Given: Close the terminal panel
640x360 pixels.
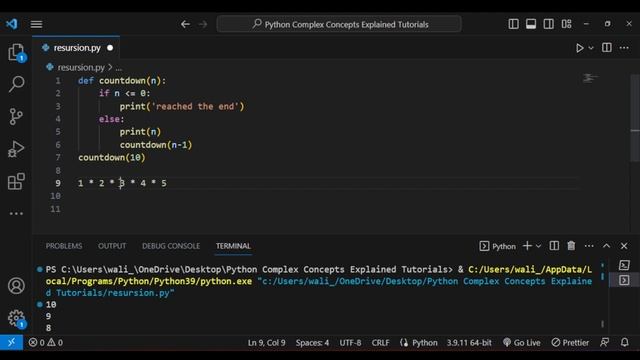Looking at the screenshot, I should pyautogui.click(x=624, y=246).
